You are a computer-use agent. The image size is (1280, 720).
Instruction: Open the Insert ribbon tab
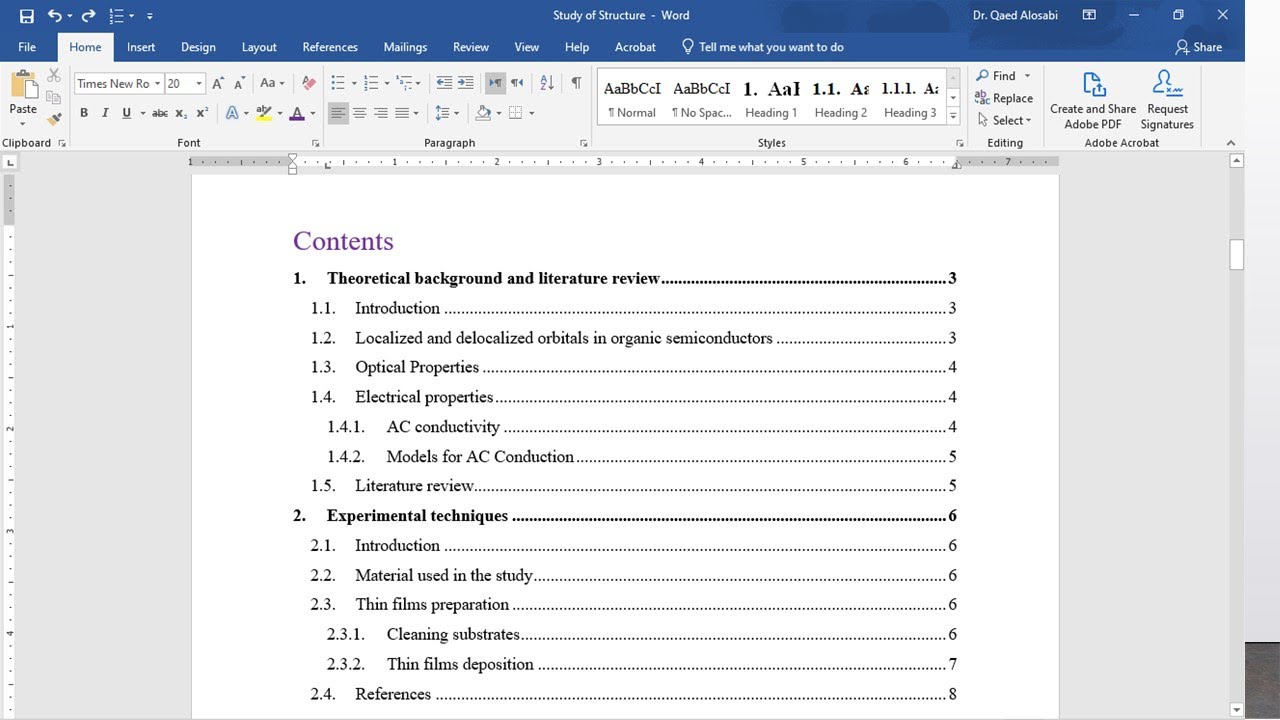click(141, 47)
